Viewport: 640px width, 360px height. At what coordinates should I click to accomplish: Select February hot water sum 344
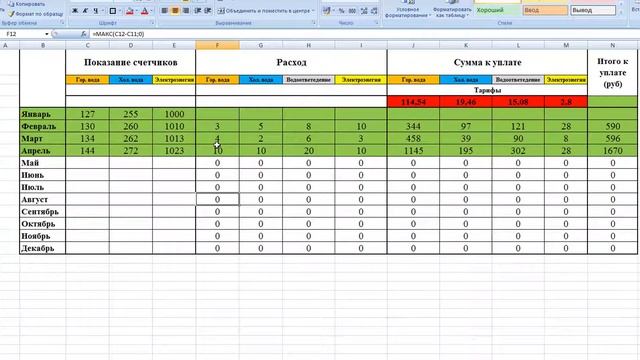click(x=413, y=127)
